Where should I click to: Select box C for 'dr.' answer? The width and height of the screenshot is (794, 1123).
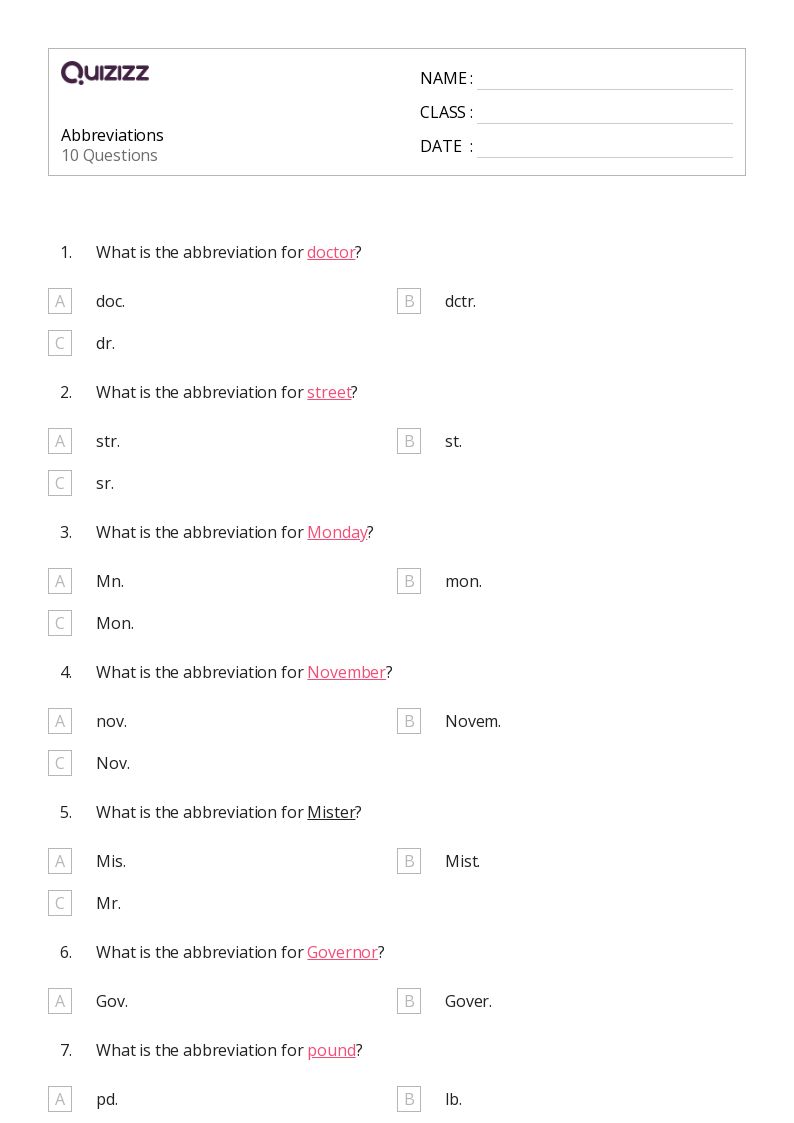(60, 343)
